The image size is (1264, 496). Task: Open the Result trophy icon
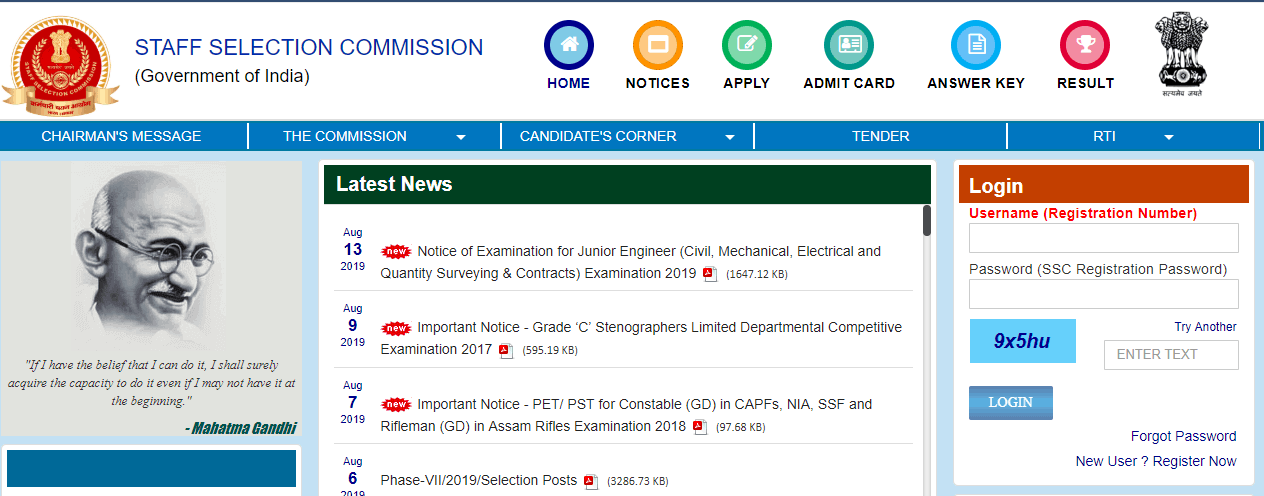coord(1085,45)
